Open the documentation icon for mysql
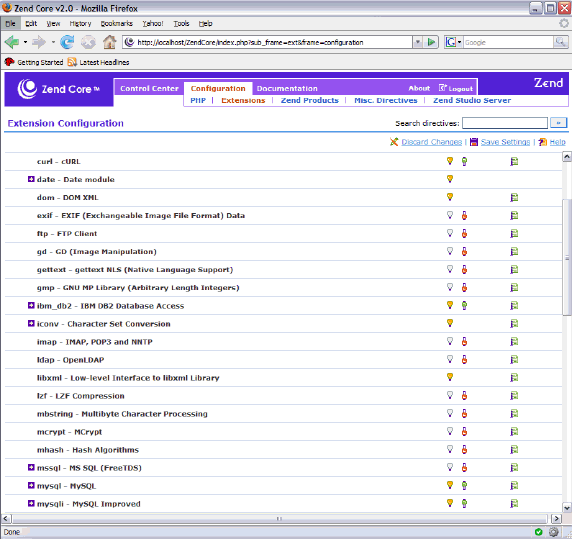The height and width of the screenshot is (539, 572). [x=514, y=485]
